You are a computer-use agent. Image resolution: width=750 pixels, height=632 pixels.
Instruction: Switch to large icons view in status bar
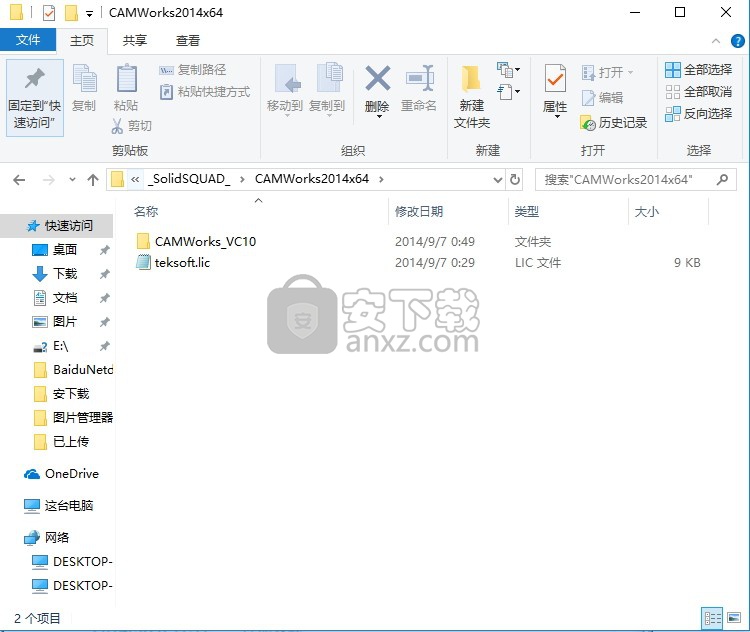[x=734, y=618]
